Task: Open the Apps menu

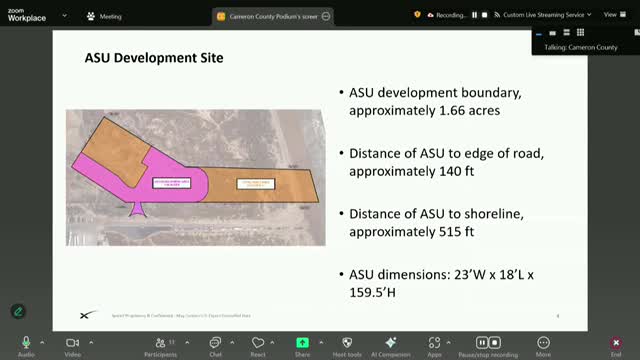Action: [x=434, y=347]
